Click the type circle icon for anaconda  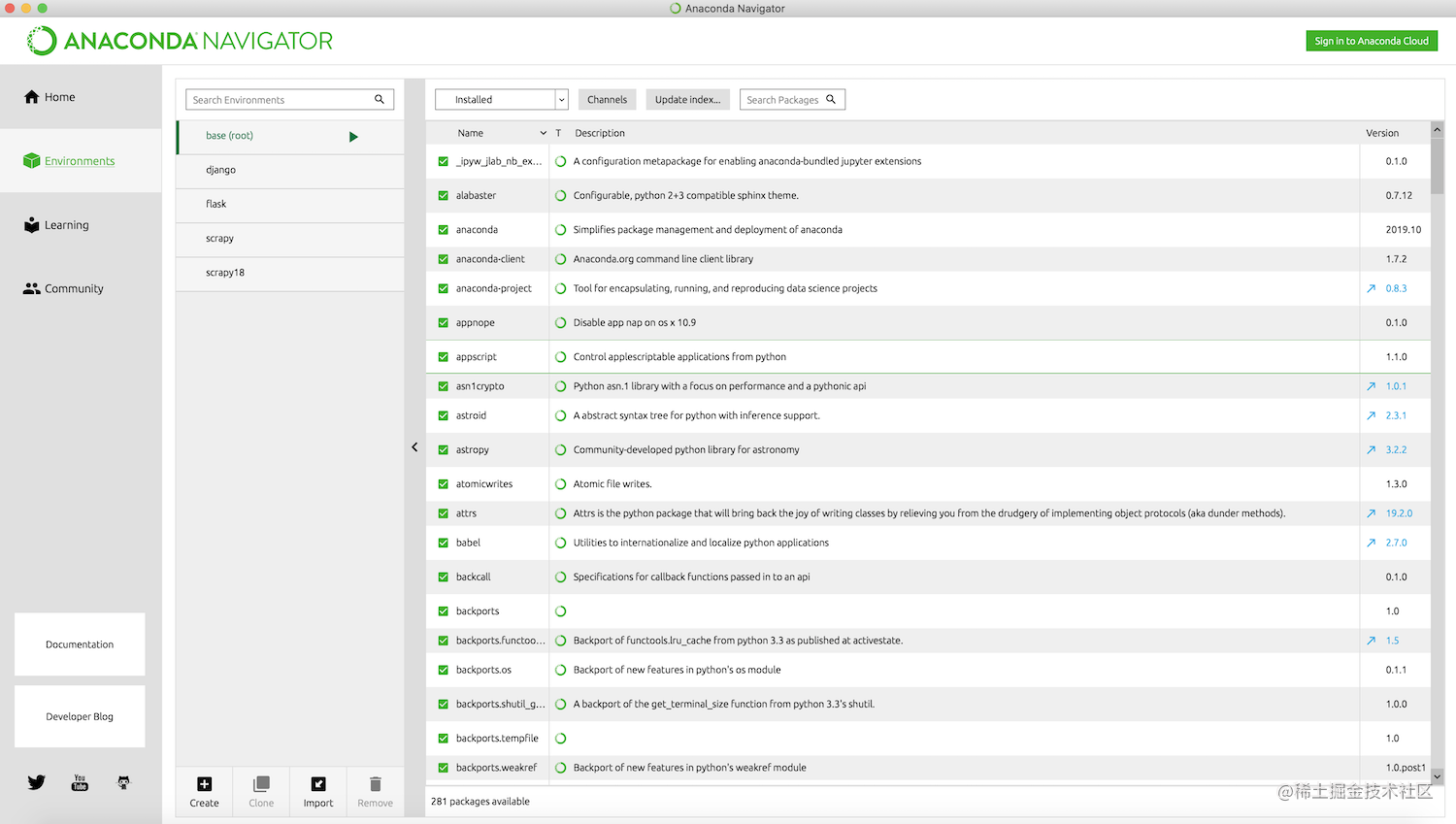click(560, 230)
